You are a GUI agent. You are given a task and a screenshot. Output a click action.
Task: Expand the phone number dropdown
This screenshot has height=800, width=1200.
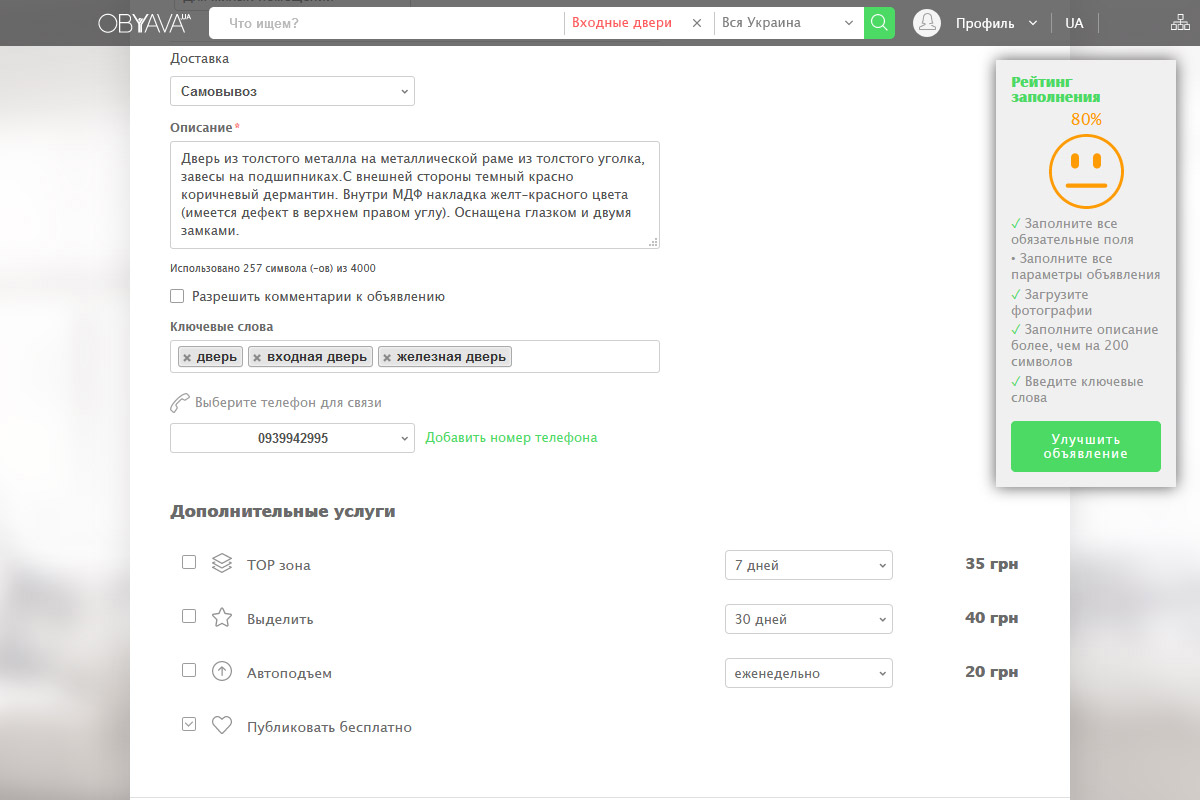[292, 438]
